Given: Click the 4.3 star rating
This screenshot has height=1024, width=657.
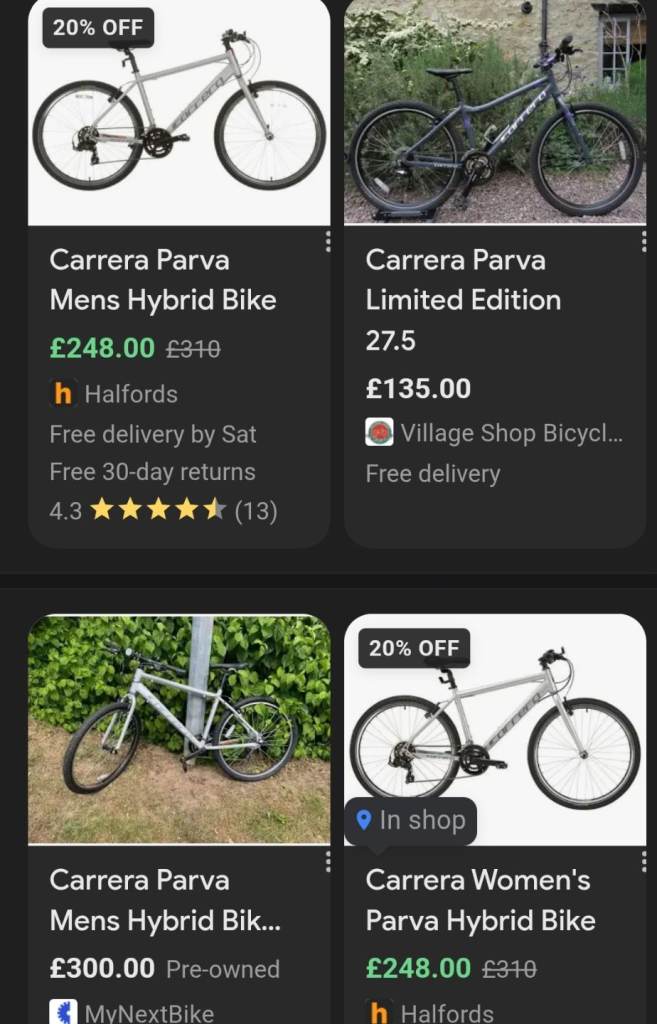Looking at the screenshot, I should pos(163,511).
